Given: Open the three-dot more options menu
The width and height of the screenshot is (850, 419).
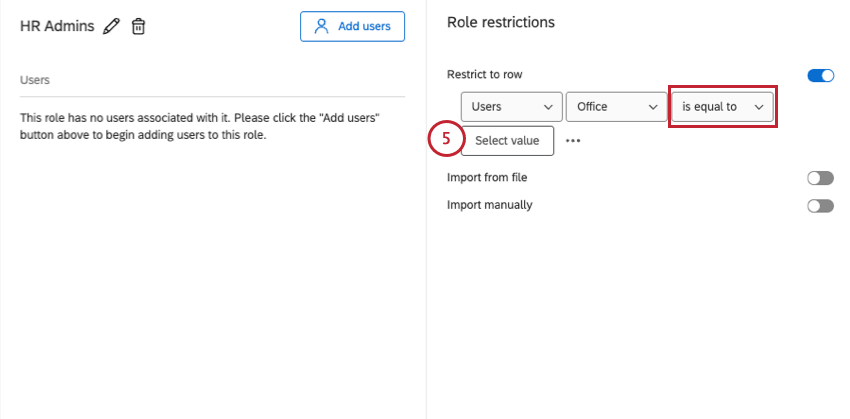Looking at the screenshot, I should pyautogui.click(x=573, y=141).
